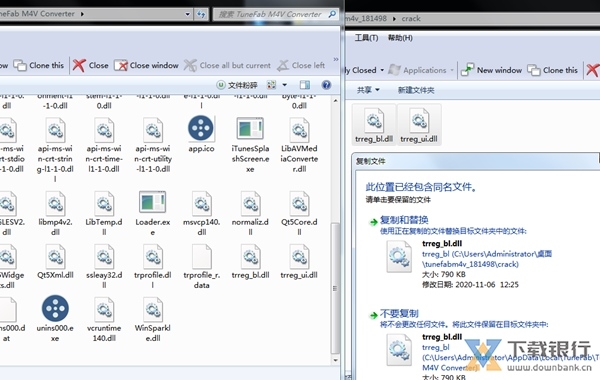600x380 pixels.
Task: Click scrollbar up arrow in left window
Action: 335,101
